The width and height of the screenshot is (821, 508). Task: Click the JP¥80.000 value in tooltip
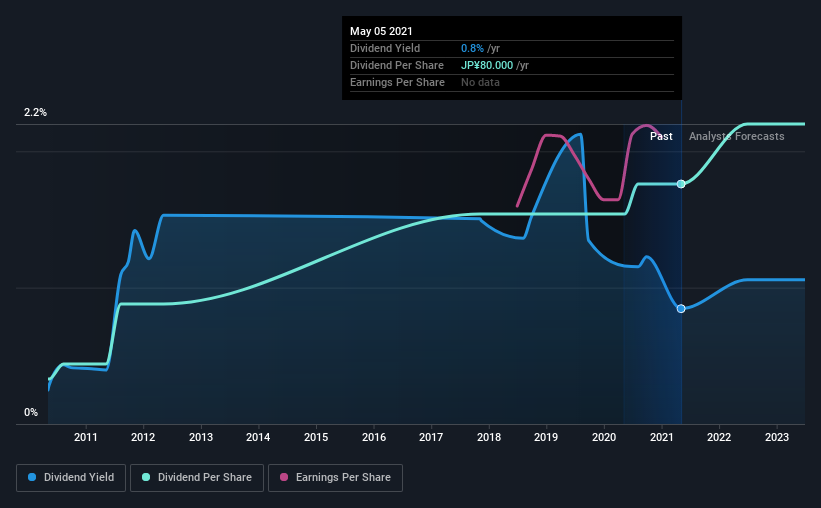pyautogui.click(x=487, y=65)
